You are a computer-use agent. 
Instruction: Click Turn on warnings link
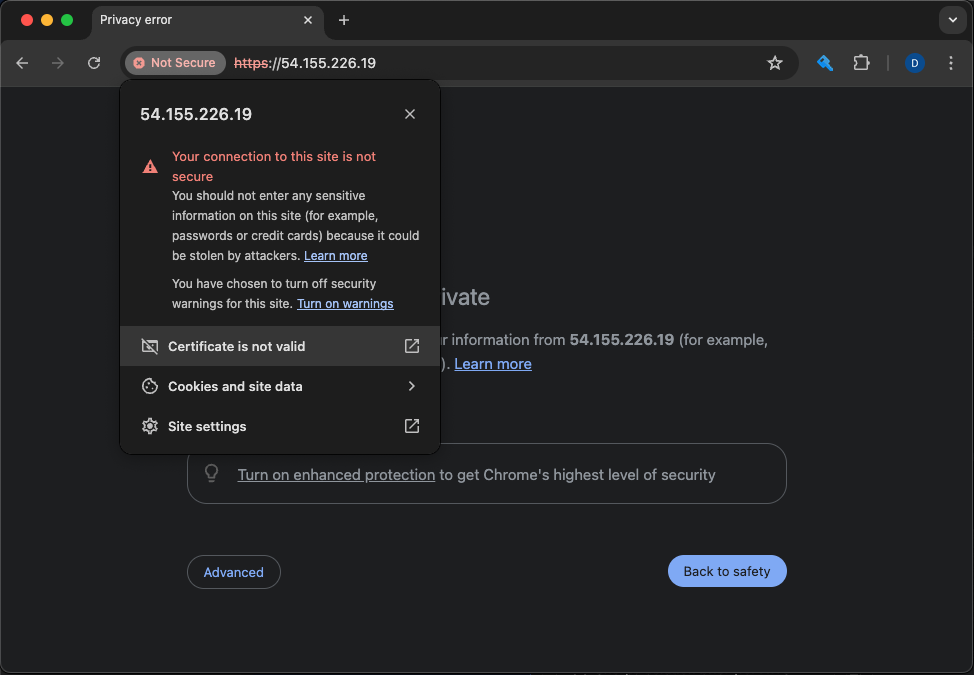[345, 304]
